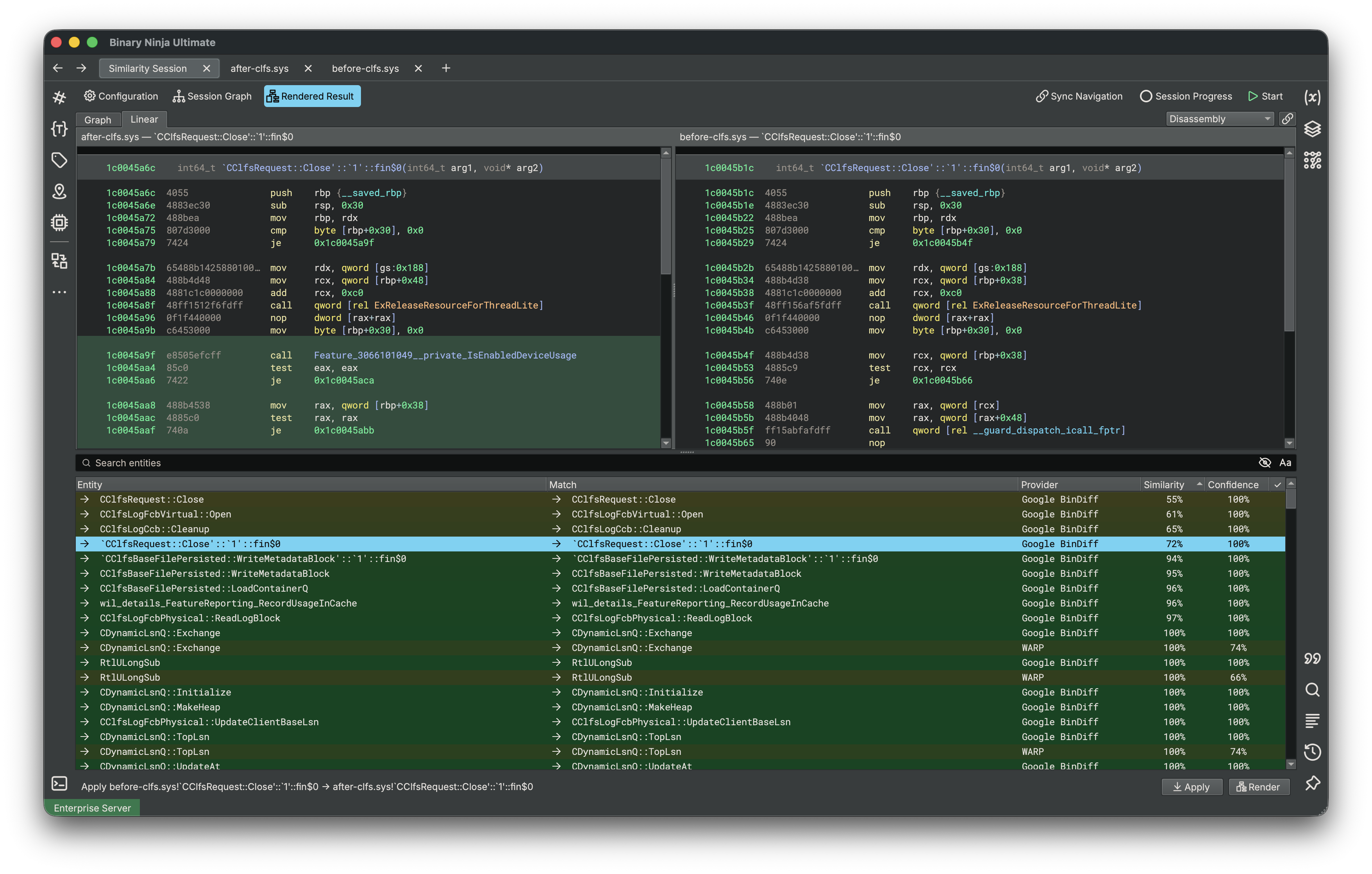Toggle Sync Navigation
This screenshot has width=1372, height=874.
tap(1079, 96)
